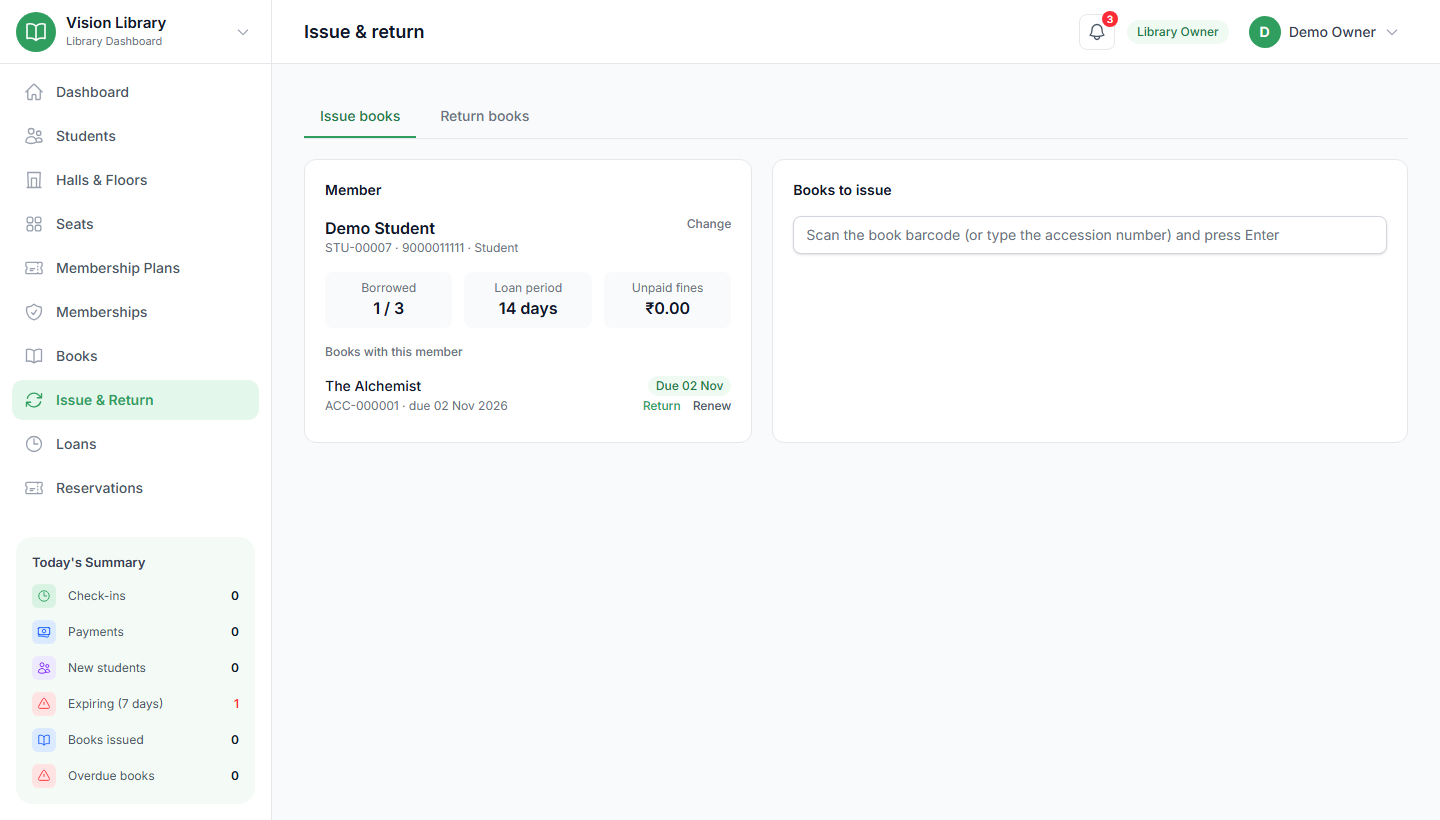1440x820 pixels.
Task: Click the Halls & Floors building icon
Action: pyautogui.click(x=34, y=180)
